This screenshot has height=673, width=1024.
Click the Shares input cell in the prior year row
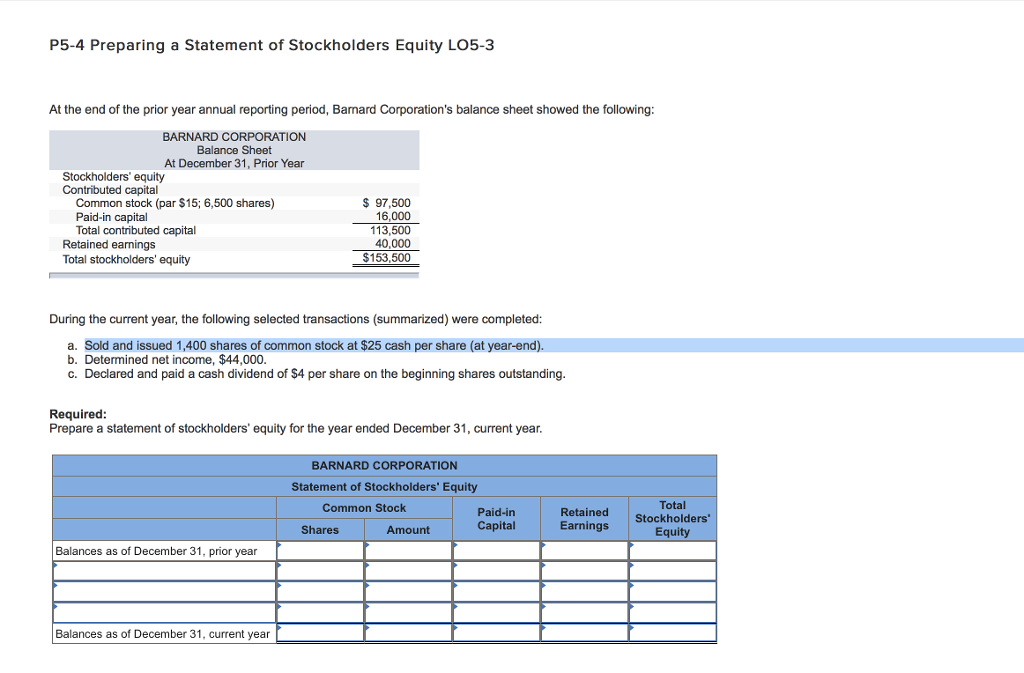pyautogui.click(x=320, y=550)
